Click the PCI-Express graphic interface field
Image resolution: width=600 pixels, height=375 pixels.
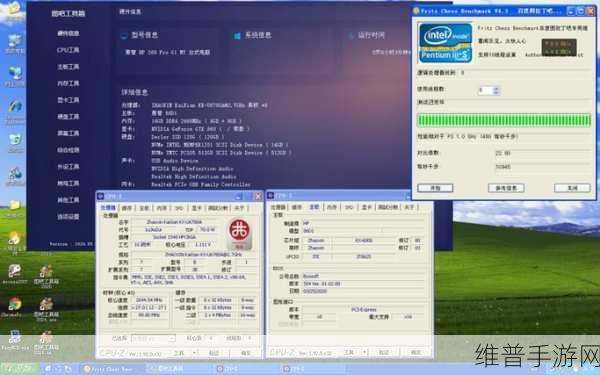364,309
